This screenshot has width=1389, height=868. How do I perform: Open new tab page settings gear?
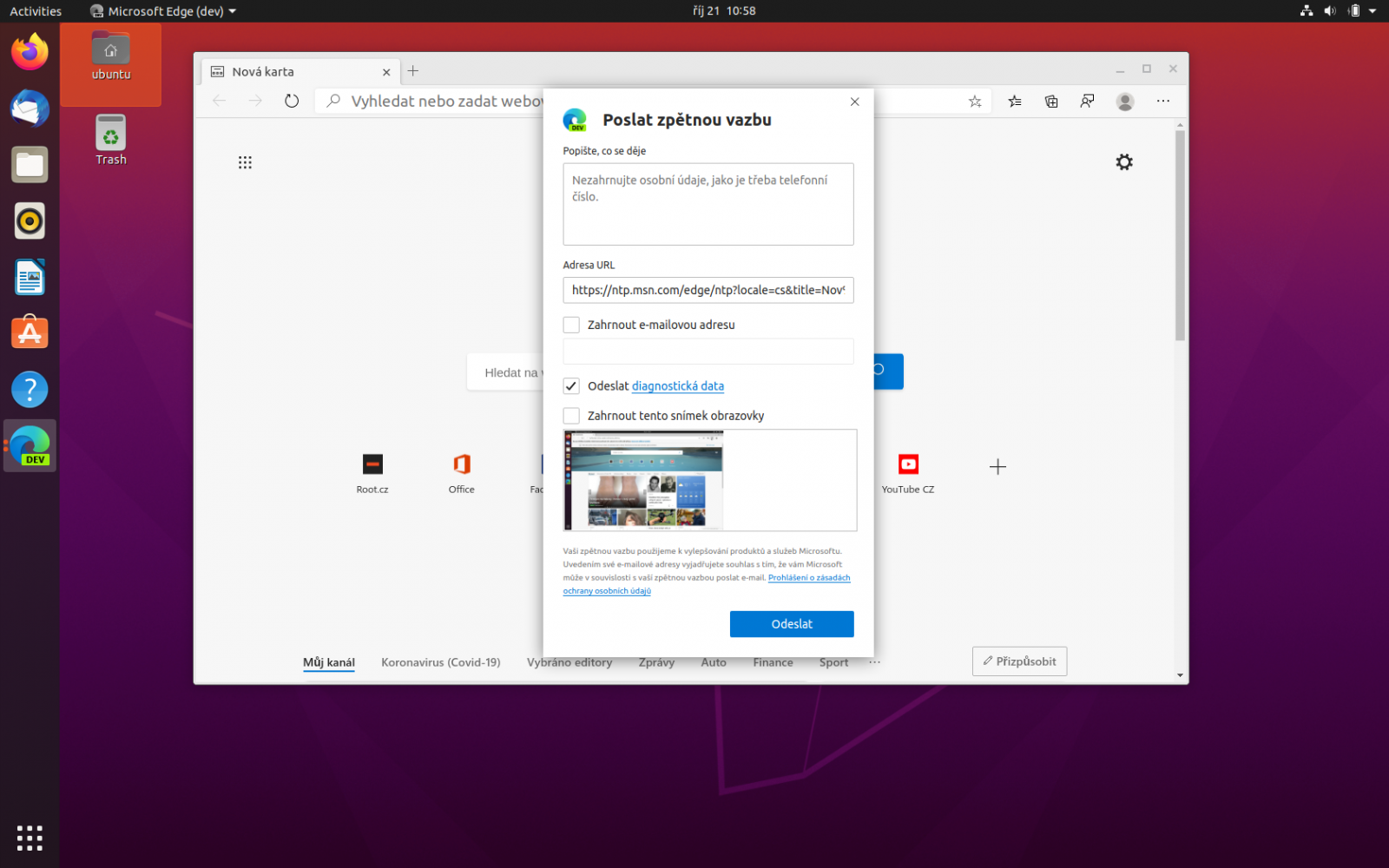[x=1123, y=162]
